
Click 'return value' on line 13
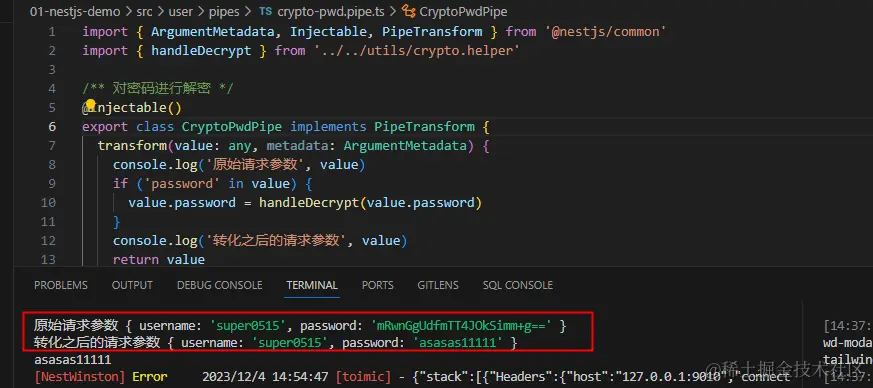click(x=159, y=259)
